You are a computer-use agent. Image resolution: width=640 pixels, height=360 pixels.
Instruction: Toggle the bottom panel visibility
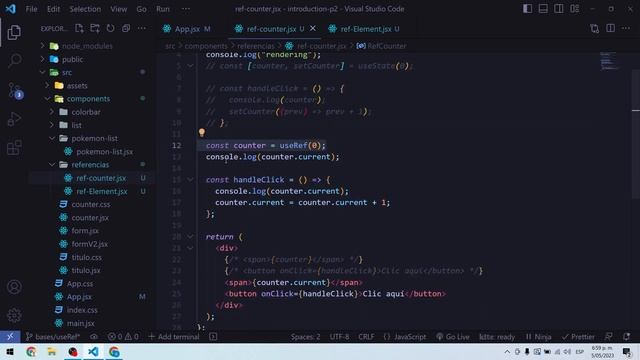[543, 9]
